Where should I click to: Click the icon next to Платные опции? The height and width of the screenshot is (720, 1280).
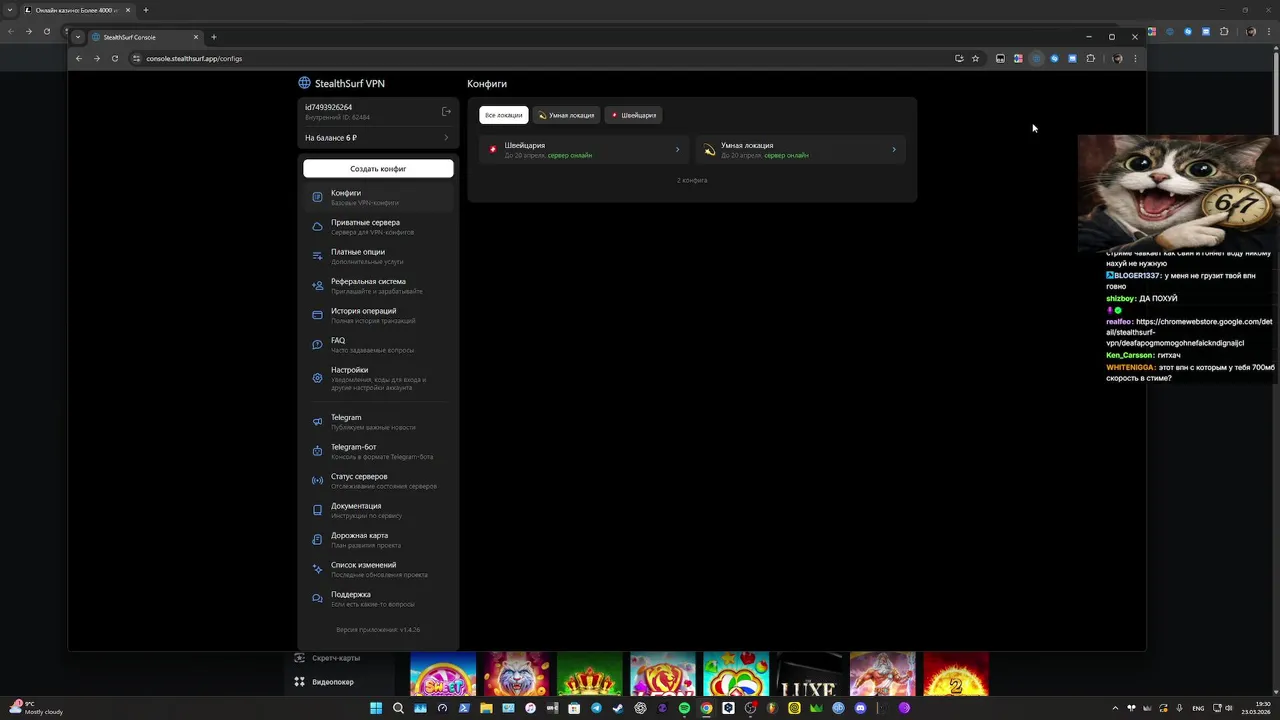click(317, 256)
